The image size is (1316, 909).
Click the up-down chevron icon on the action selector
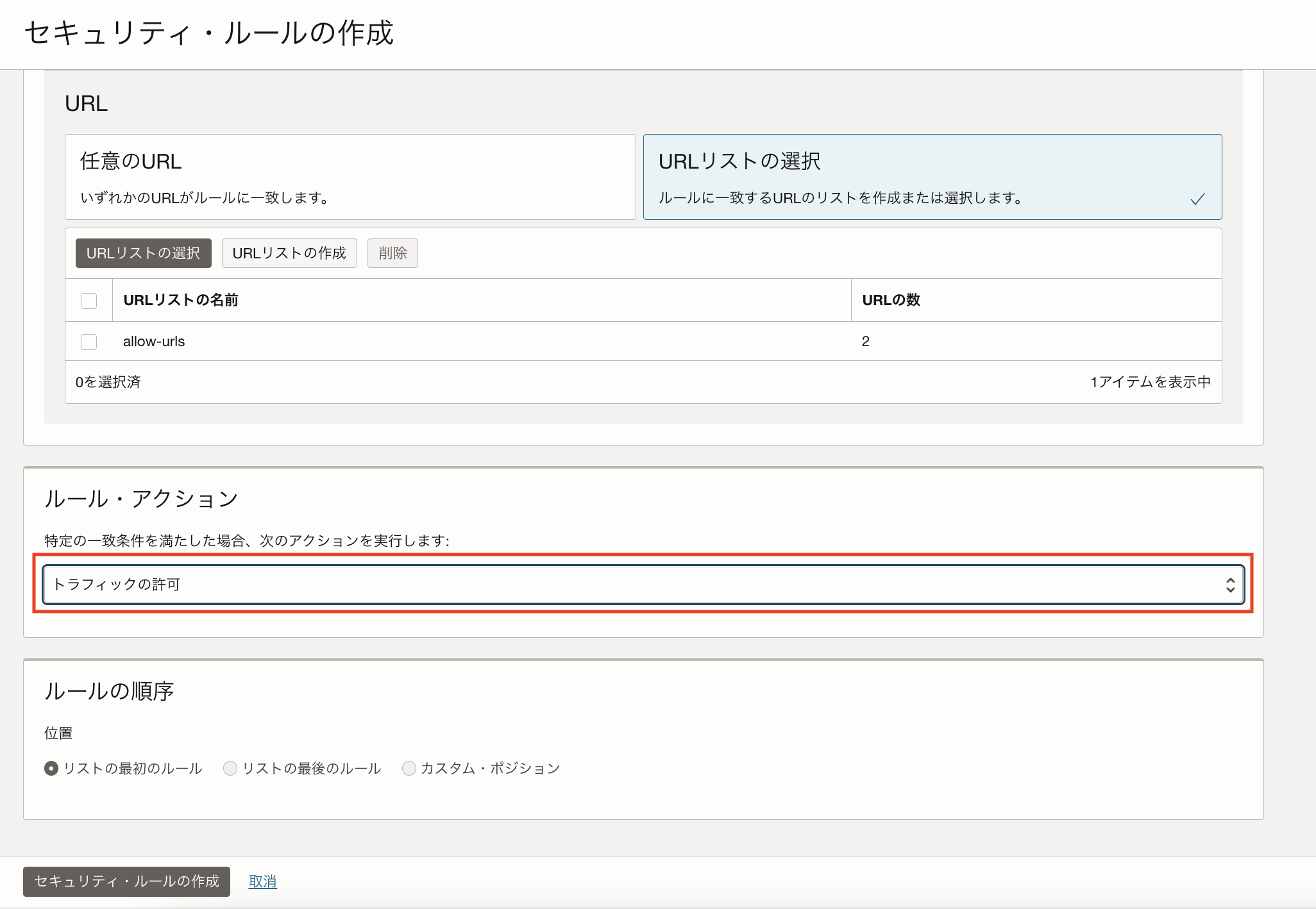(x=1231, y=584)
